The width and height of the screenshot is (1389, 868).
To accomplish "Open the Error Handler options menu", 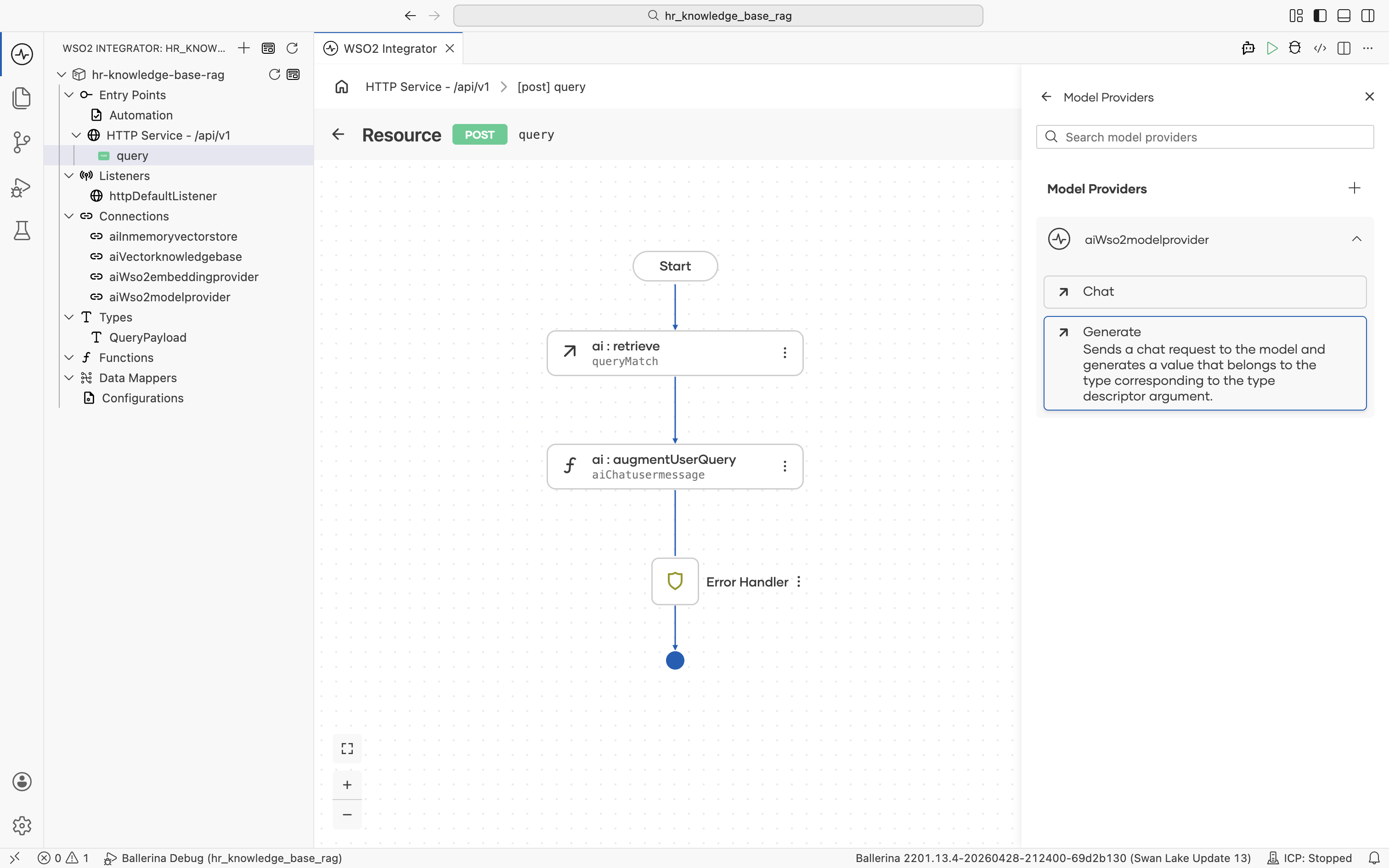I will point(798,581).
